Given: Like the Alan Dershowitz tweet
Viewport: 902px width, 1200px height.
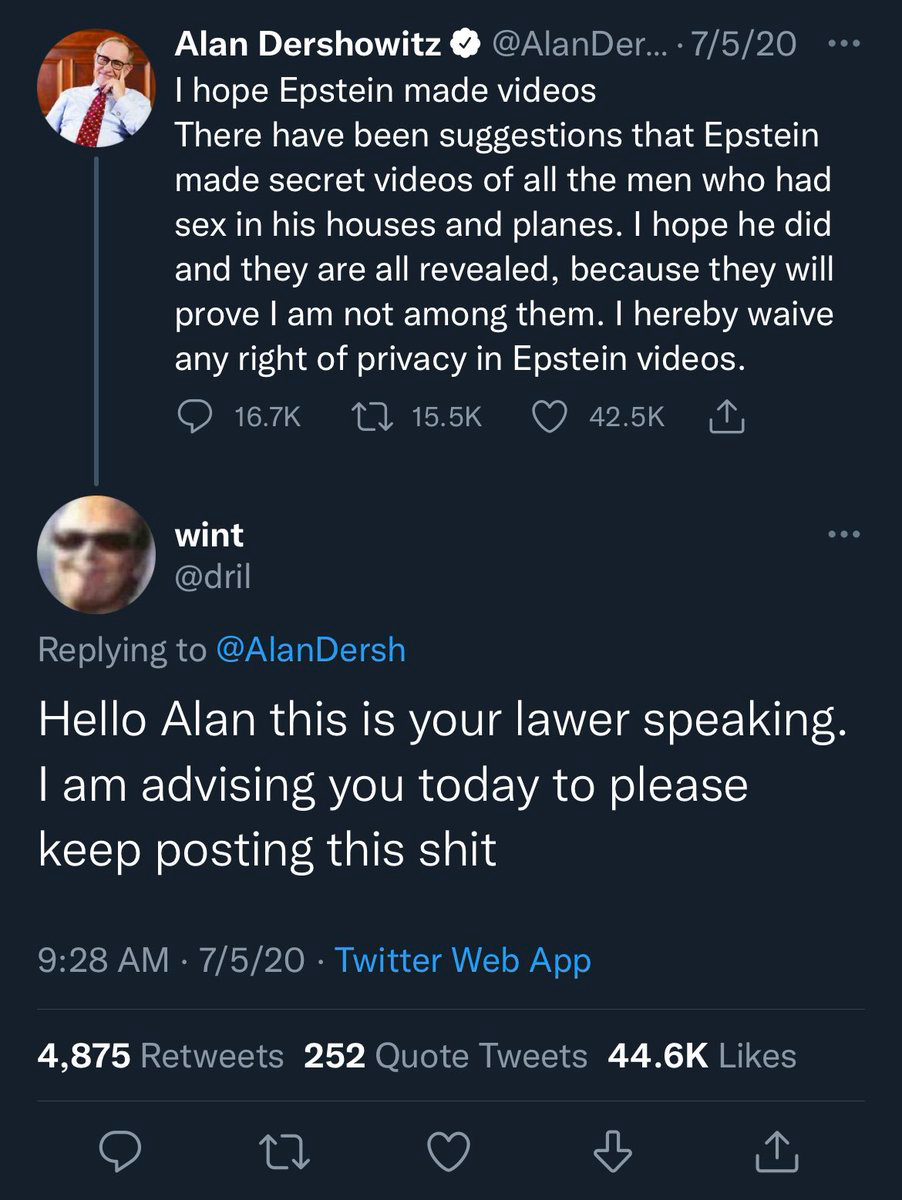Looking at the screenshot, I should (549, 417).
